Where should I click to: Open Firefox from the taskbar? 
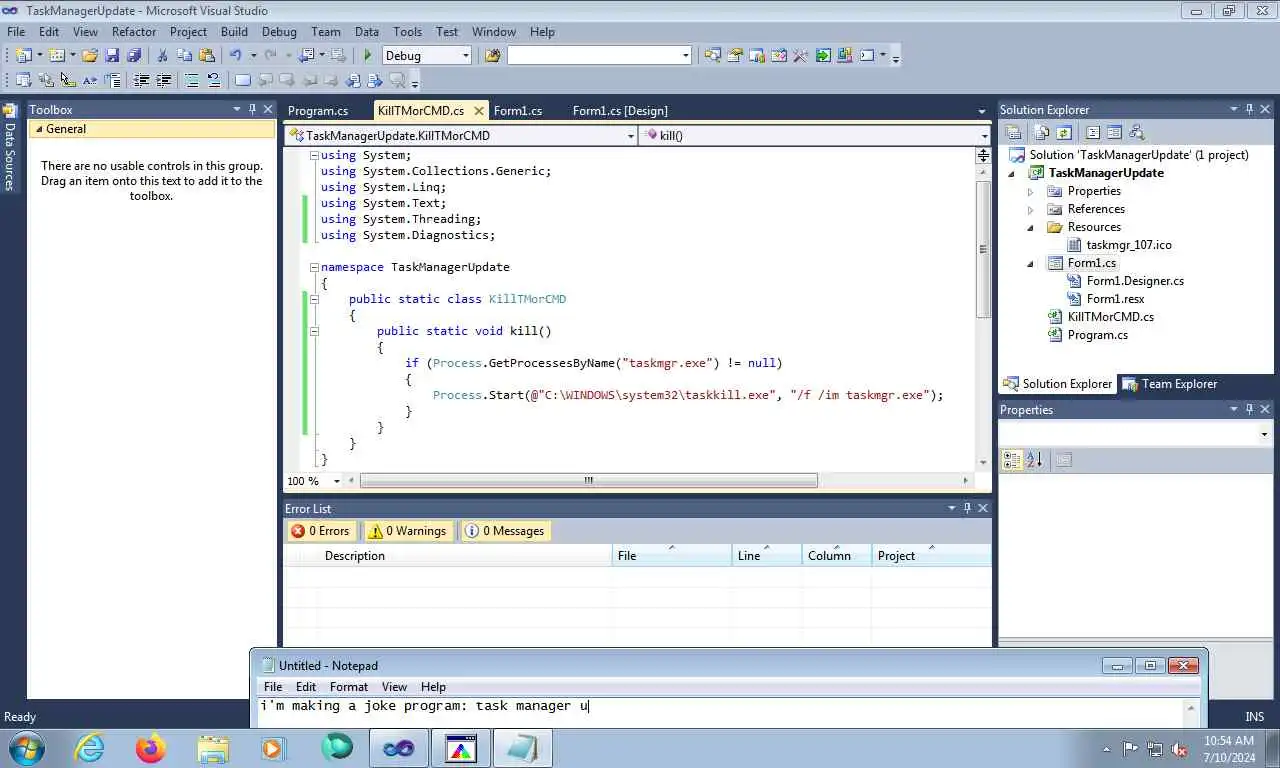pyautogui.click(x=151, y=748)
